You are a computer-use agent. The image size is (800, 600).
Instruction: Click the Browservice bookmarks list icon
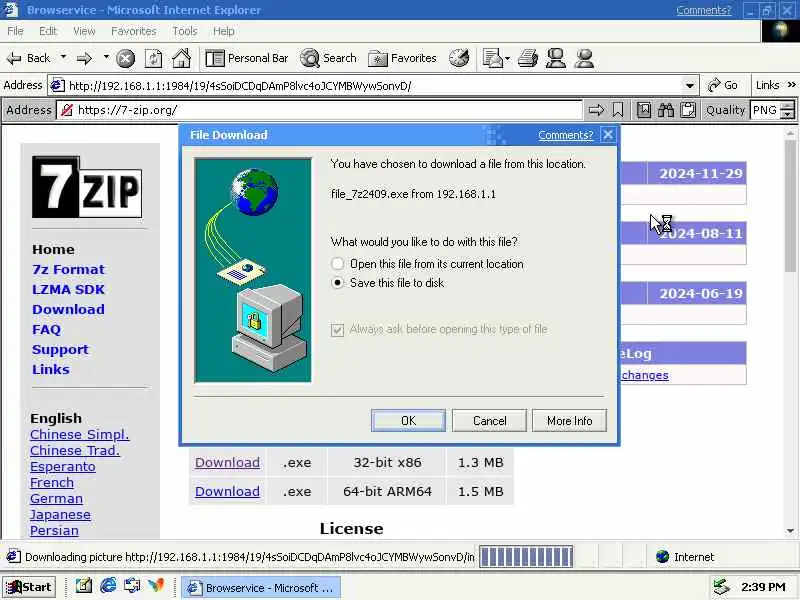(x=644, y=110)
